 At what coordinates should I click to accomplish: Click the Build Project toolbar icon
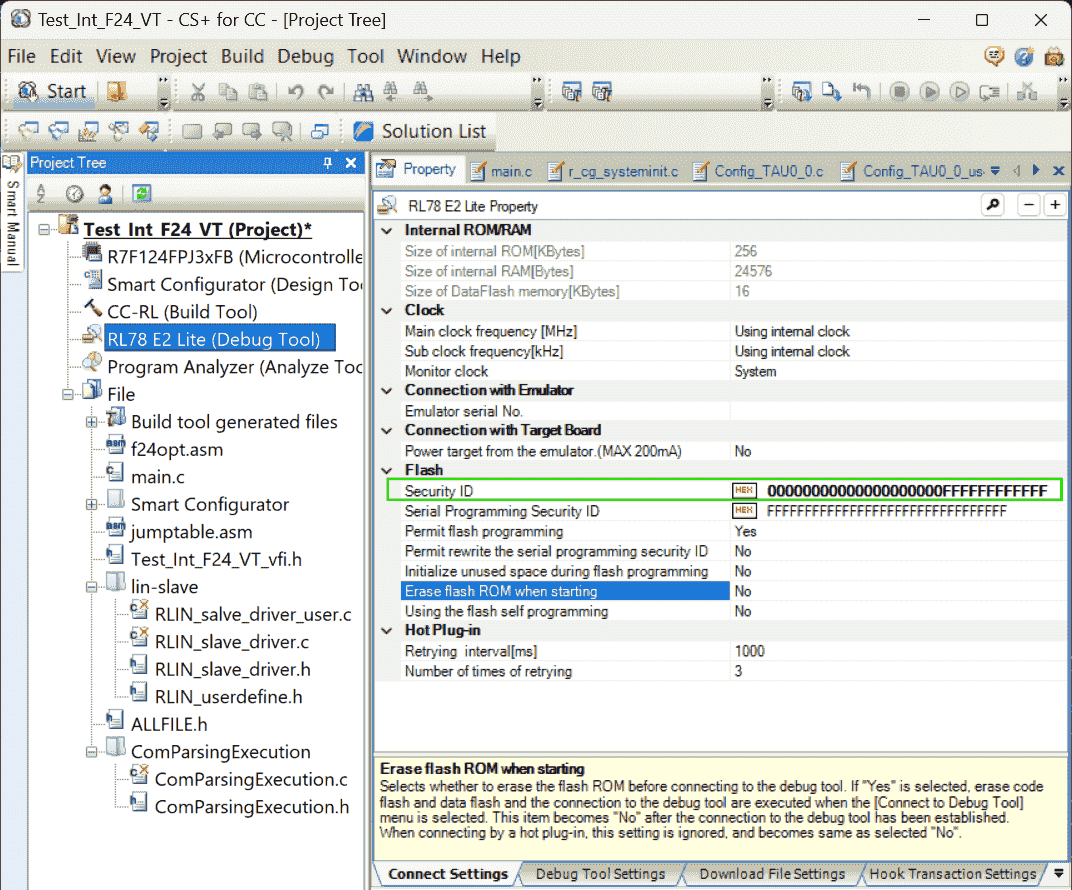point(573,92)
